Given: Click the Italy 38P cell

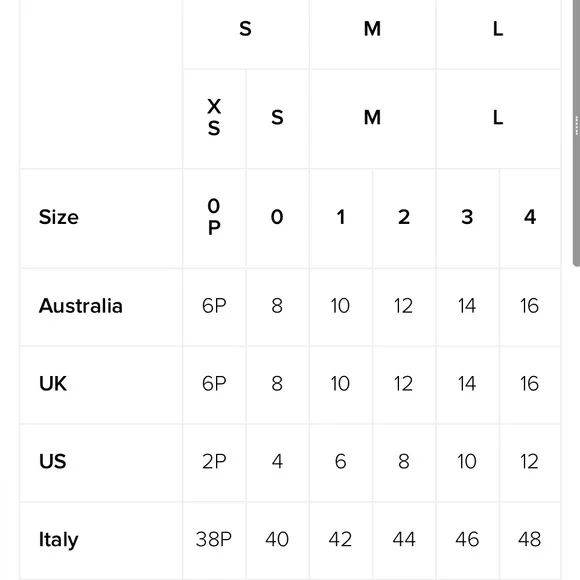Looking at the screenshot, I should pyautogui.click(x=214, y=540).
